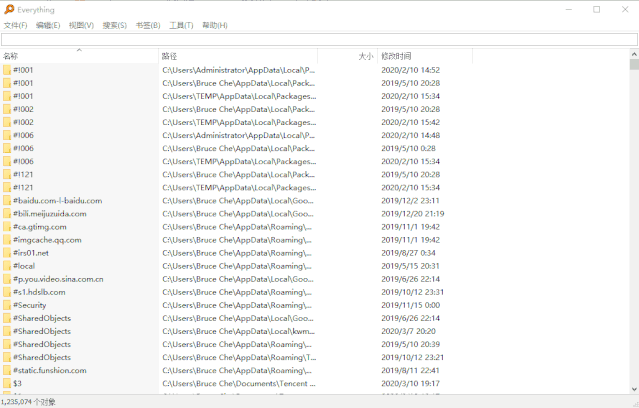Viewport: 639px width, 408px height.
Task: Open the 文件(F) menu
Action: click(15, 25)
